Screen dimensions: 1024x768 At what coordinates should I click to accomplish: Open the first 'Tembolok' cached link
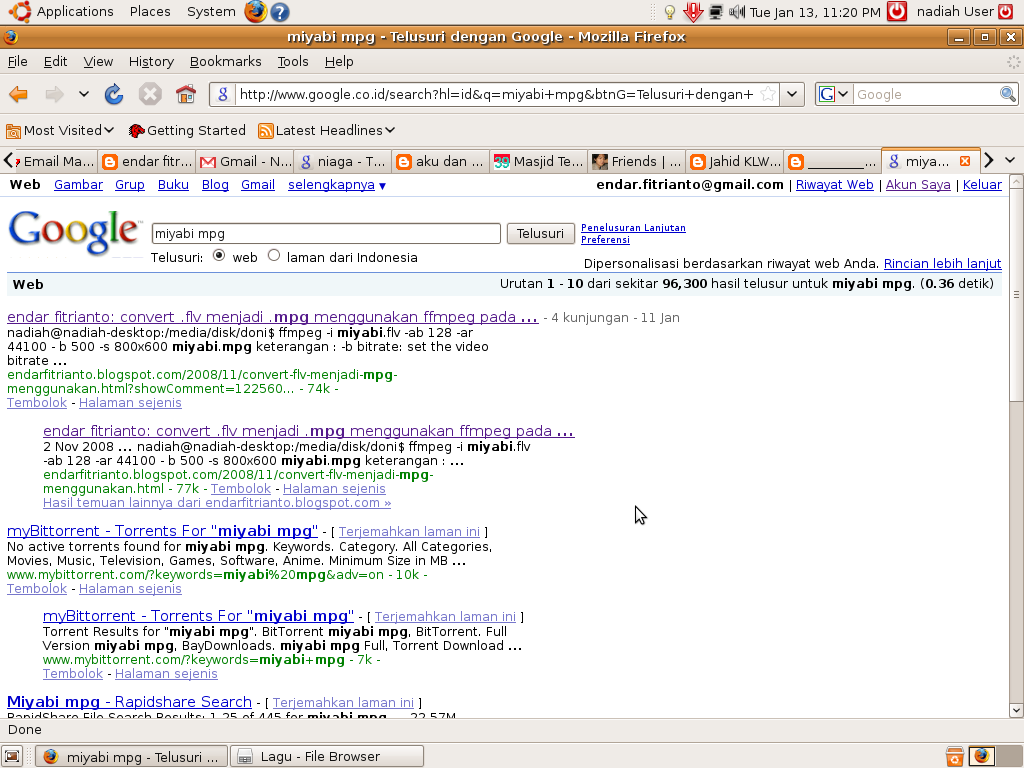pos(37,403)
